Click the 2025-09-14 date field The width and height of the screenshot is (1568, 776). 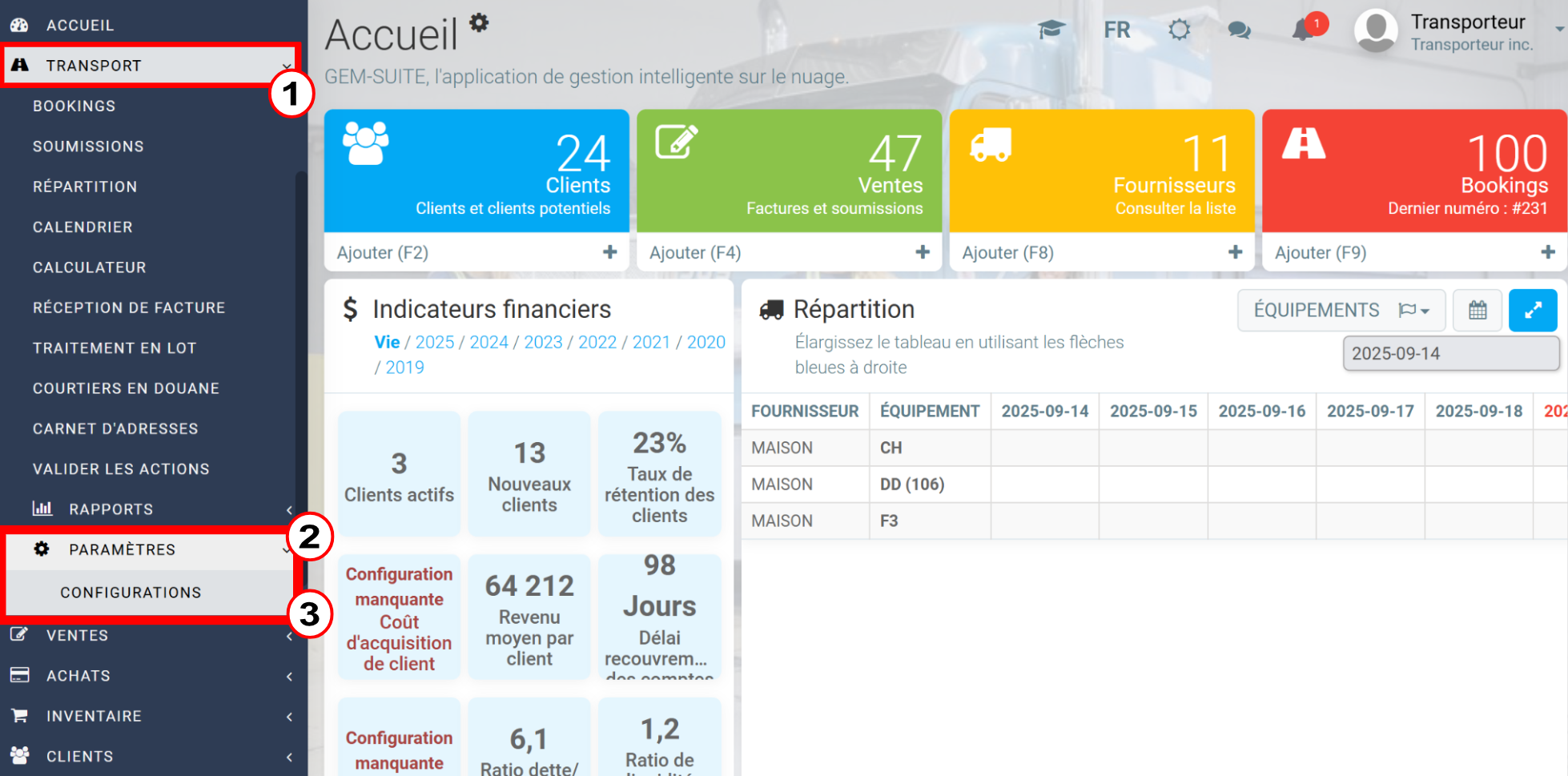pos(1450,354)
